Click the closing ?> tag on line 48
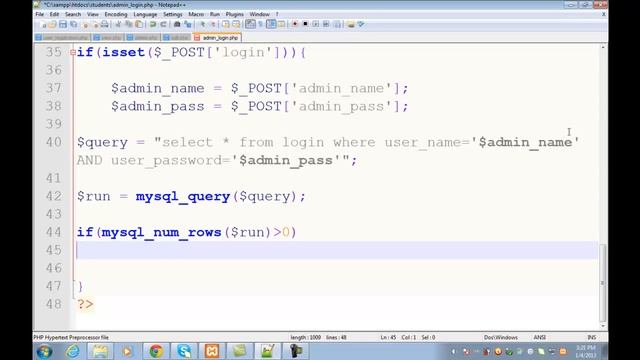The image size is (640, 360). coord(85,304)
